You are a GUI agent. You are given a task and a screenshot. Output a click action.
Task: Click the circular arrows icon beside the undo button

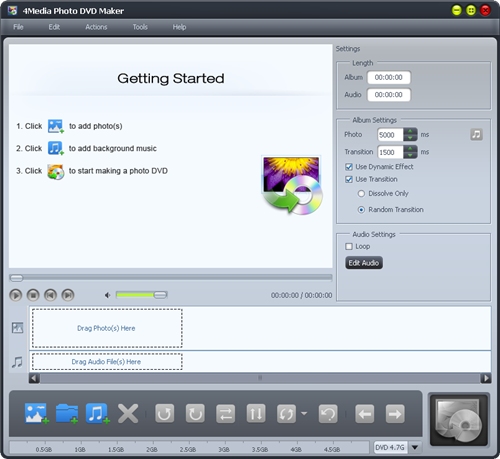click(x=286, y=414)
